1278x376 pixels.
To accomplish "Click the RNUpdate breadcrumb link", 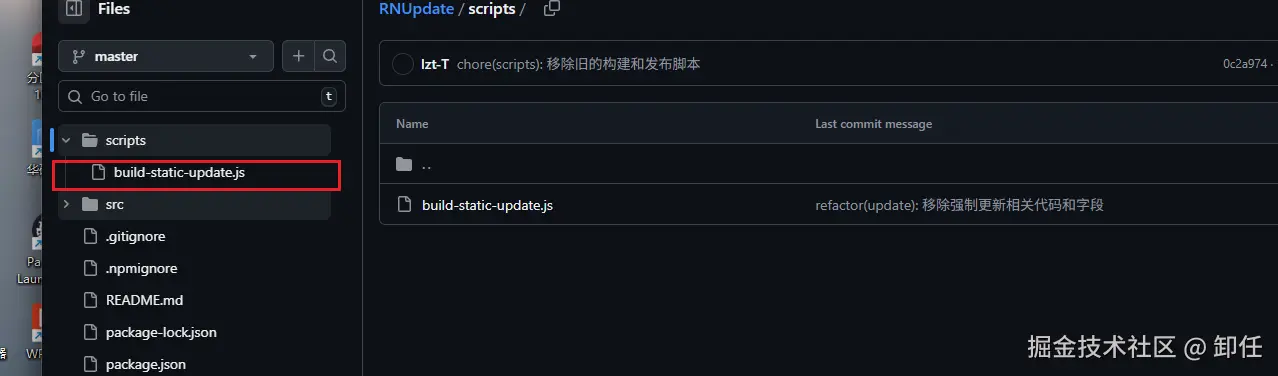I will (x=416, y=9).
